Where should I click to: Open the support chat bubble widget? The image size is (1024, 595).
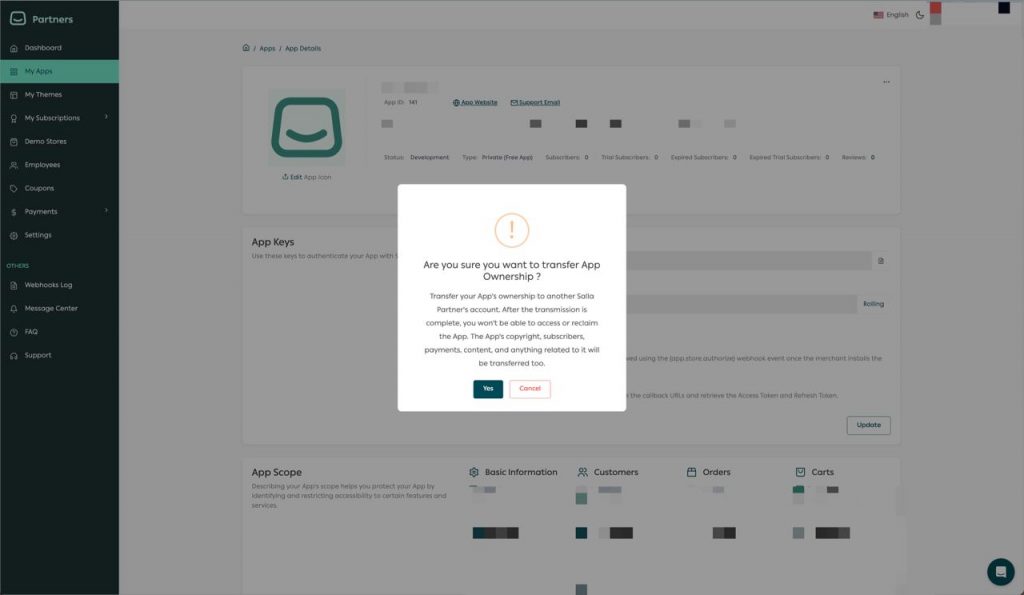[x=1000, y=571]
